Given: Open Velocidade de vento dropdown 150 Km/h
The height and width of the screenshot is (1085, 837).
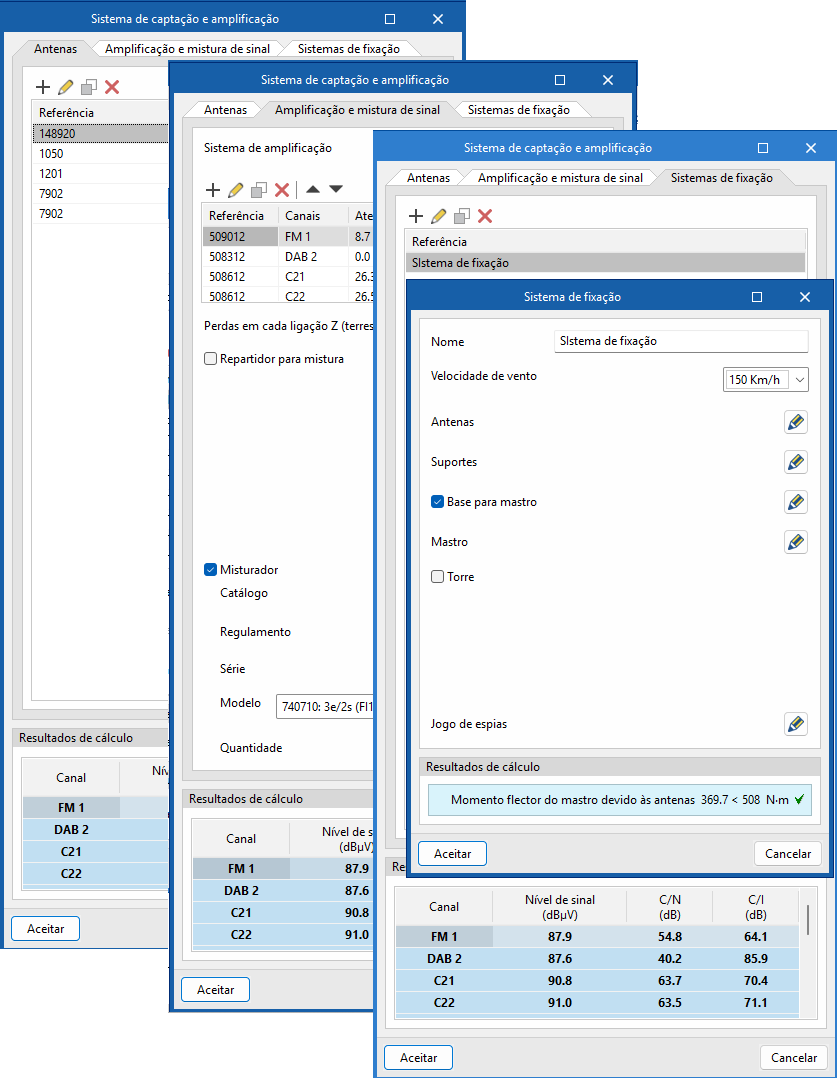Looking at the screenshot, I should (x=766, y=379).
